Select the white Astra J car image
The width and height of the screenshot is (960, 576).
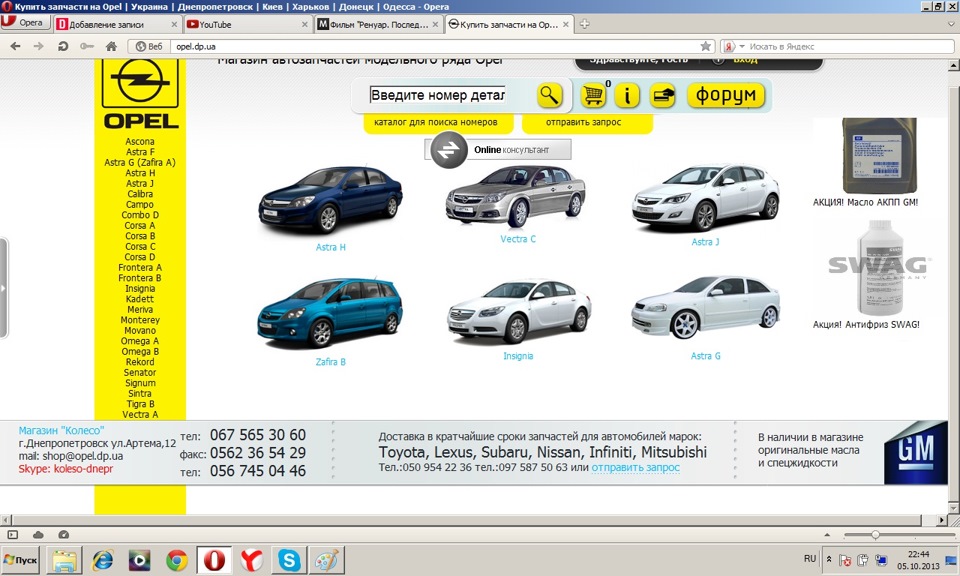coord(706,197)
